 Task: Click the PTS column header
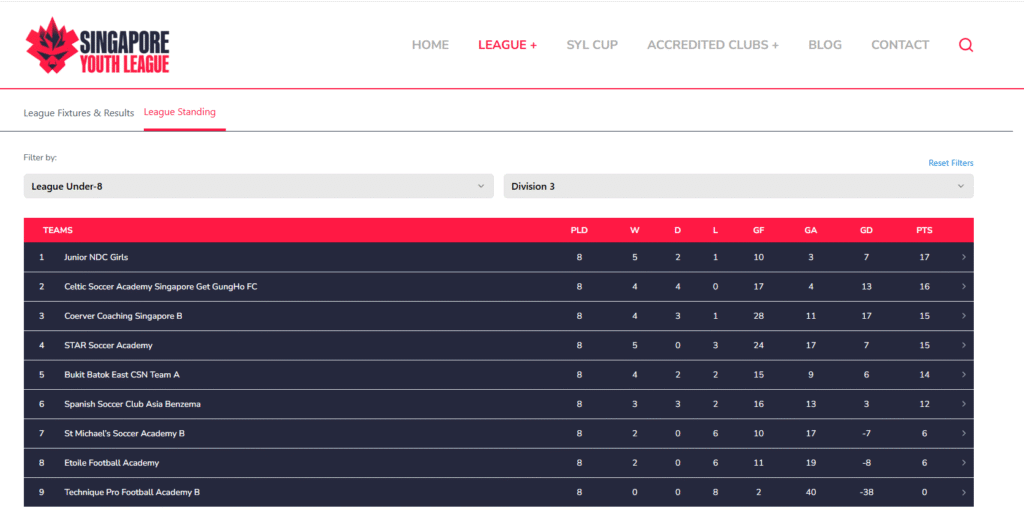tap(924, 230)
